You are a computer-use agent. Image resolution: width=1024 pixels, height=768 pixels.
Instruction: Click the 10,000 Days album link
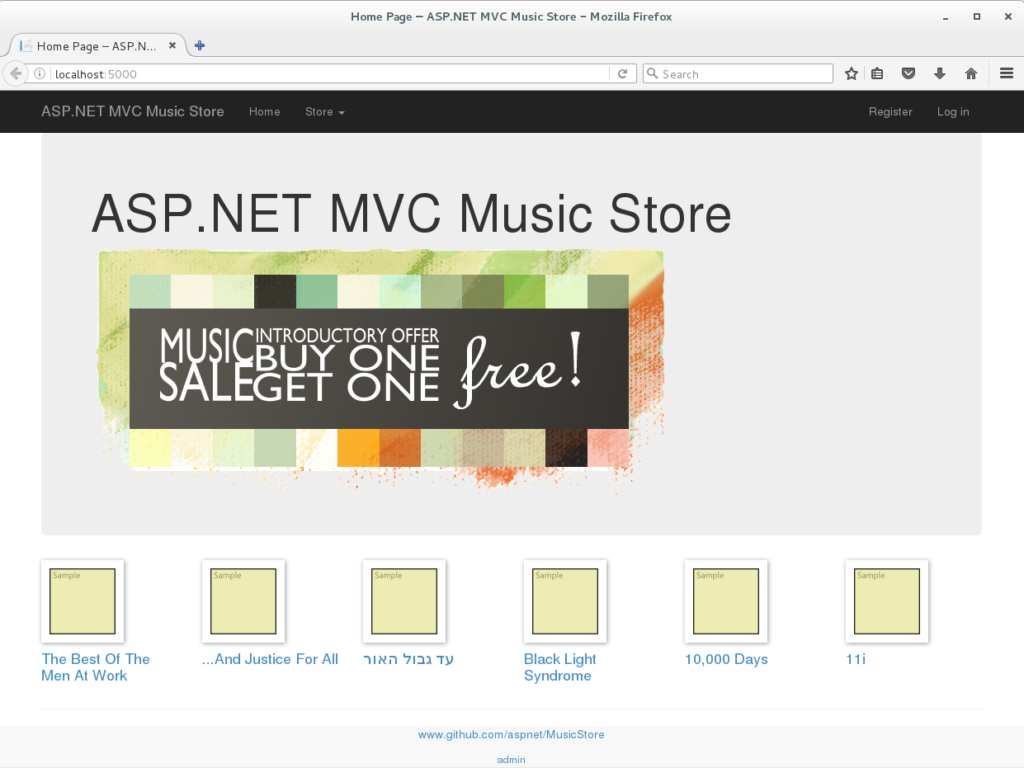[x=726, y=659]
